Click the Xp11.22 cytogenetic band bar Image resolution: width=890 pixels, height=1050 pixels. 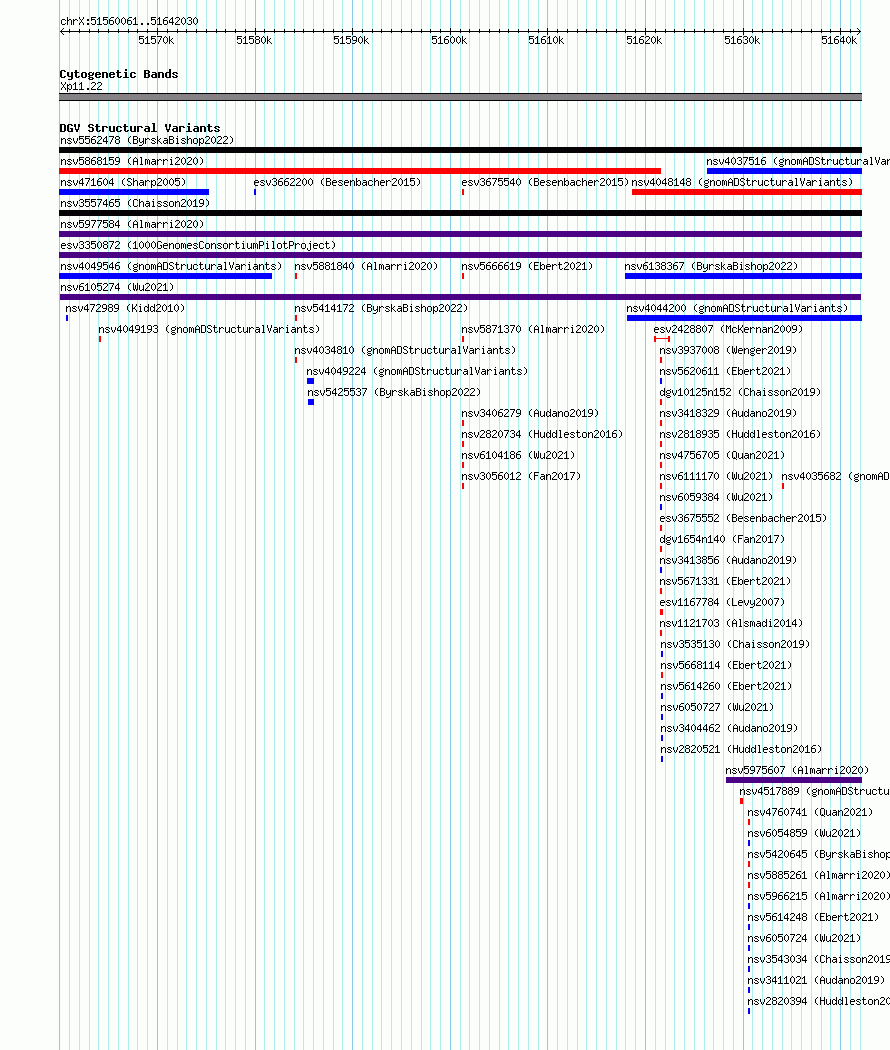pos(460,97)
